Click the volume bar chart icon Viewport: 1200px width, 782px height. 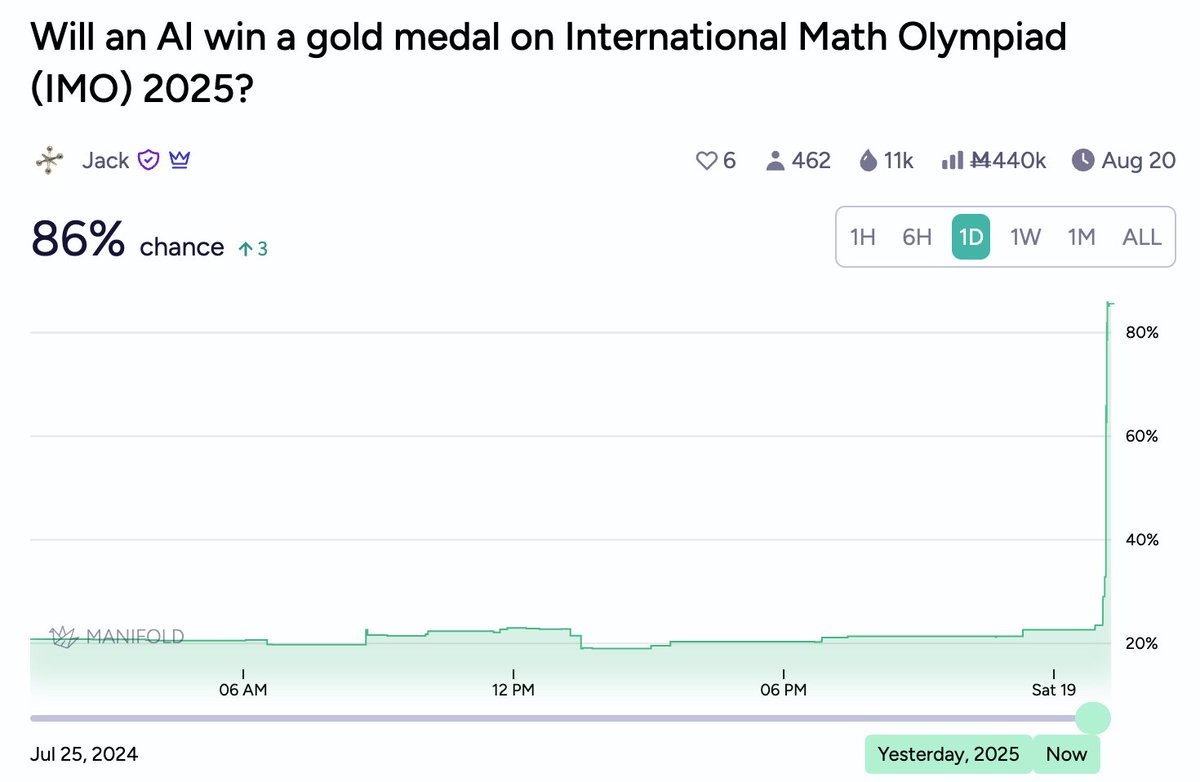click(952, 160)
